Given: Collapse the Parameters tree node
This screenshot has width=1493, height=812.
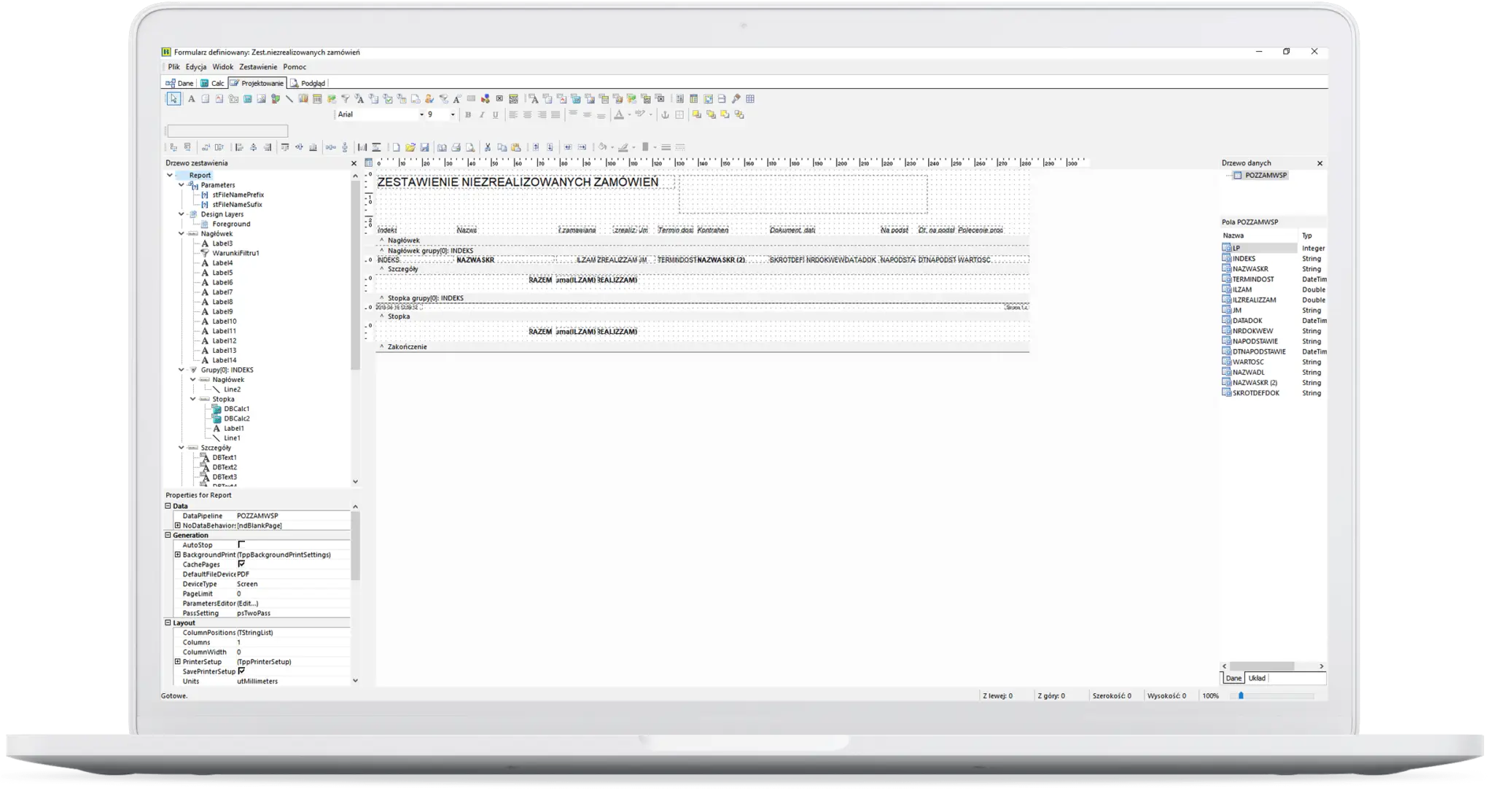Looking at the screenshot, I should coord(182,185).
